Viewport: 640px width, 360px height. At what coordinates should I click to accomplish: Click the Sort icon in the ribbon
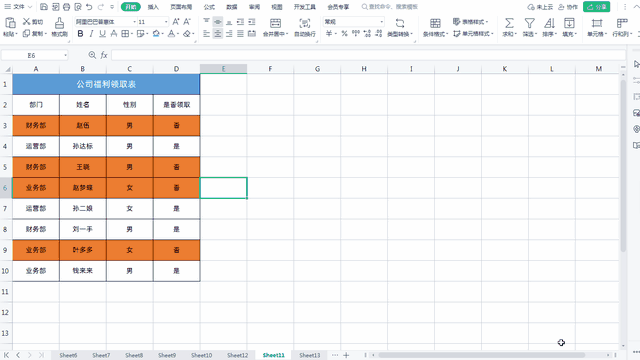pyautogui.click(x=549, y=23)
